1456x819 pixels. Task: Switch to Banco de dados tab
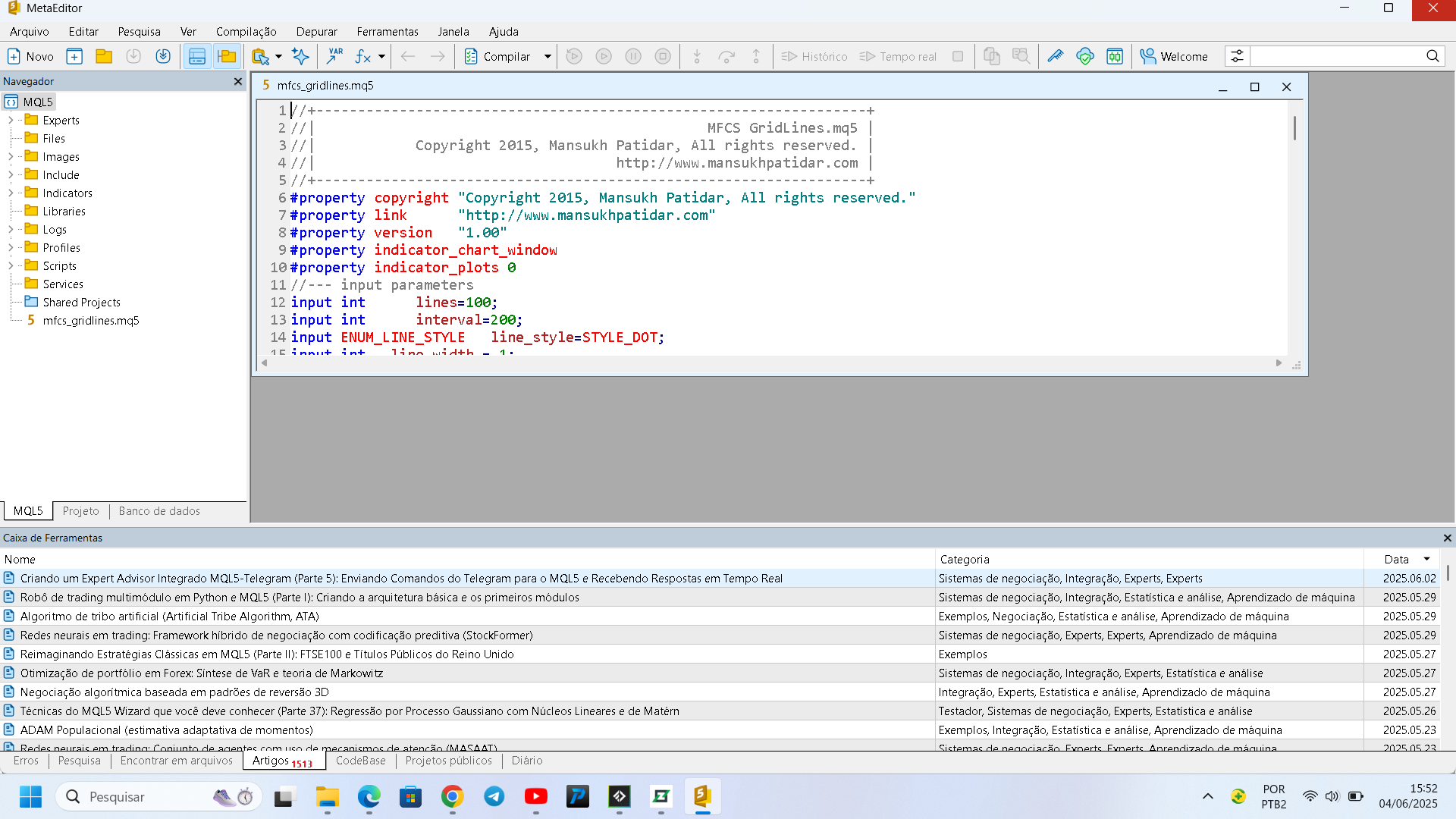click(x=159, y=511)
